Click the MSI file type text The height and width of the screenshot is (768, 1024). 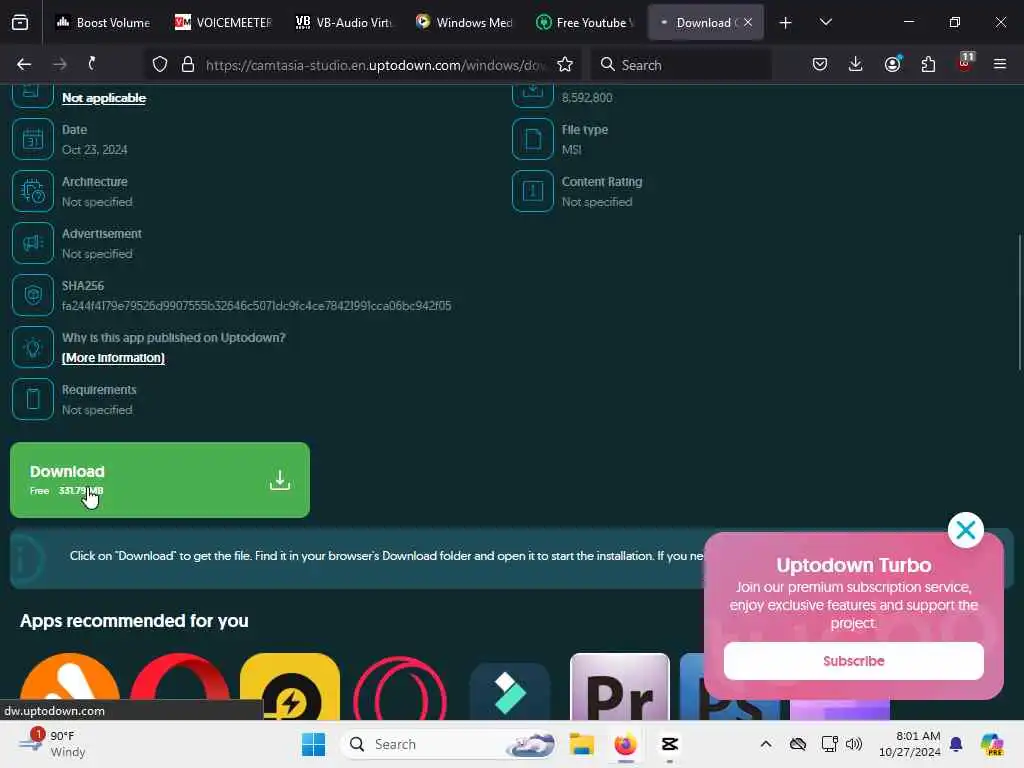pyautogui.click(x=571, y=150)
